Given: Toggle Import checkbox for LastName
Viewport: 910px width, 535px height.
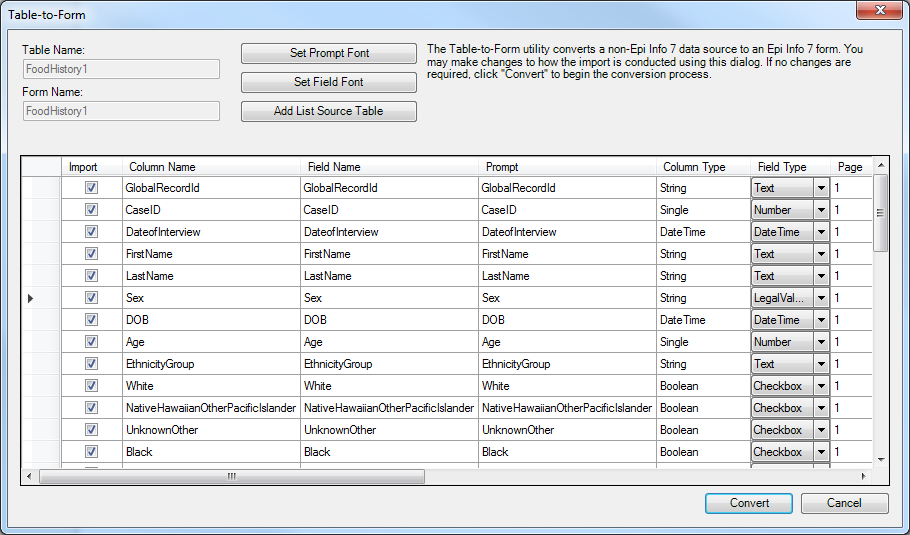Looking at the screenshot, I should tap(91, 276).
